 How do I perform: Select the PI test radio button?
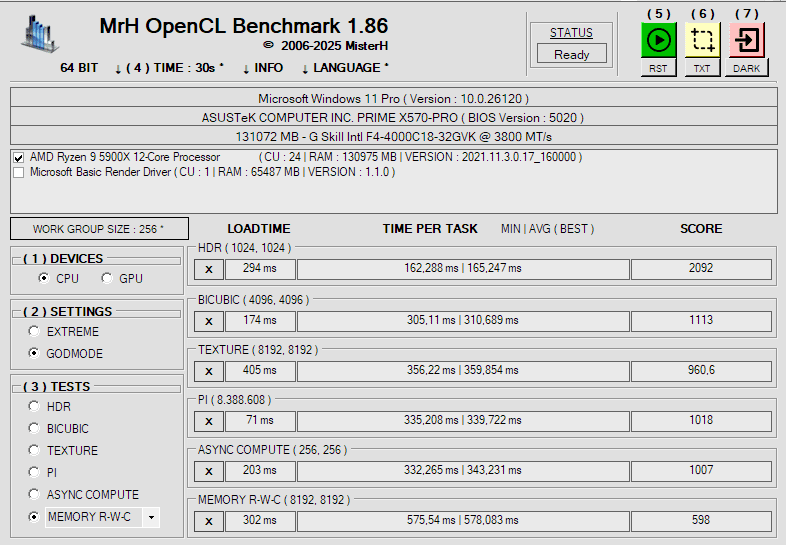[x=34, y=472]
